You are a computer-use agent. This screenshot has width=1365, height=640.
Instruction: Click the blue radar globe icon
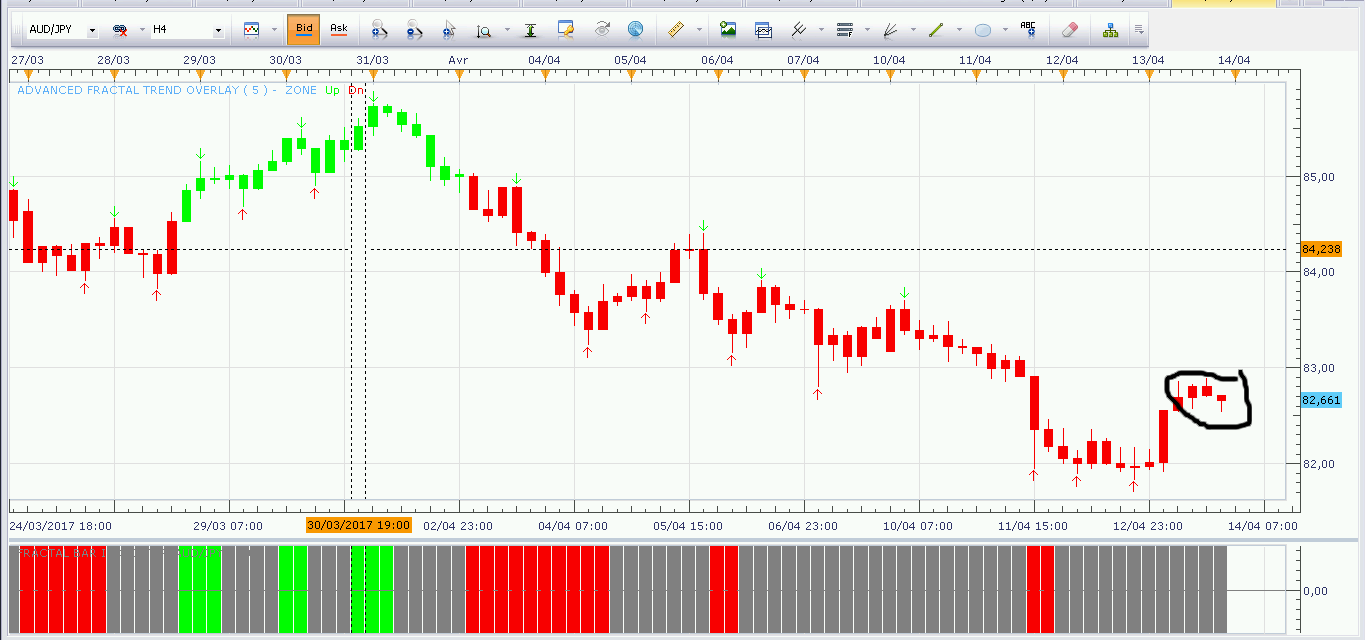(636, 30)
